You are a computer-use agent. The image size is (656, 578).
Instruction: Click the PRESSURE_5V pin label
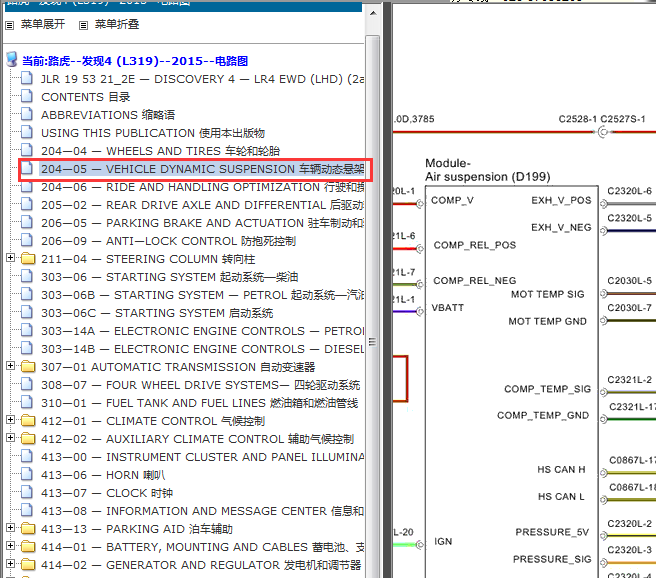552,532
